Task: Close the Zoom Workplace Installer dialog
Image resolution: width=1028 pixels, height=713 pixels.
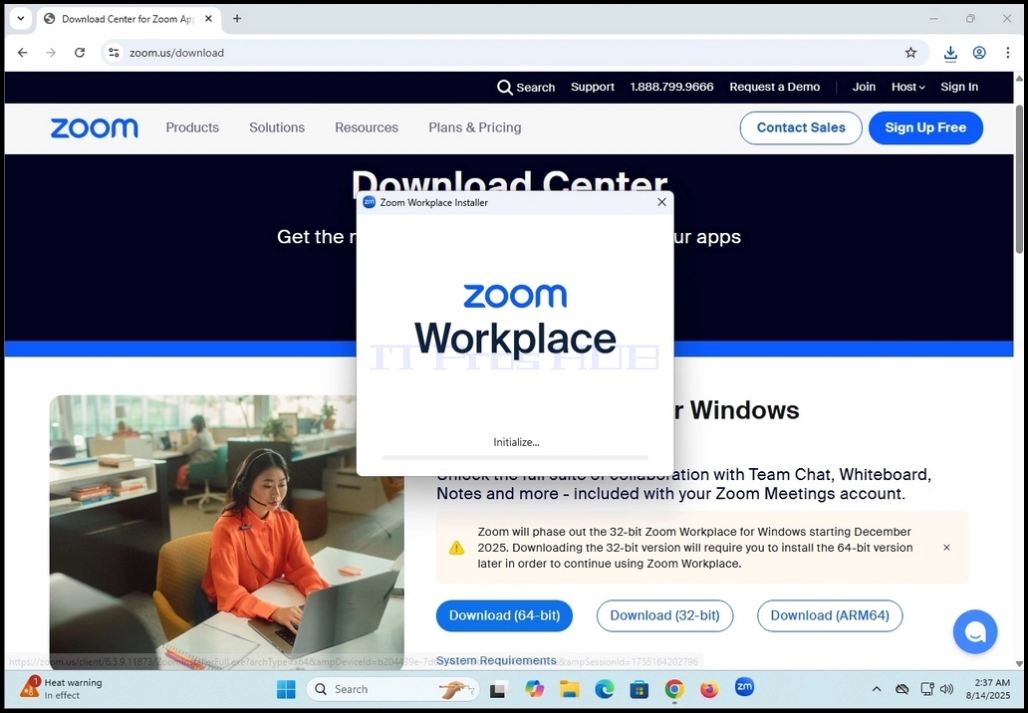Action: coord(662,202)
